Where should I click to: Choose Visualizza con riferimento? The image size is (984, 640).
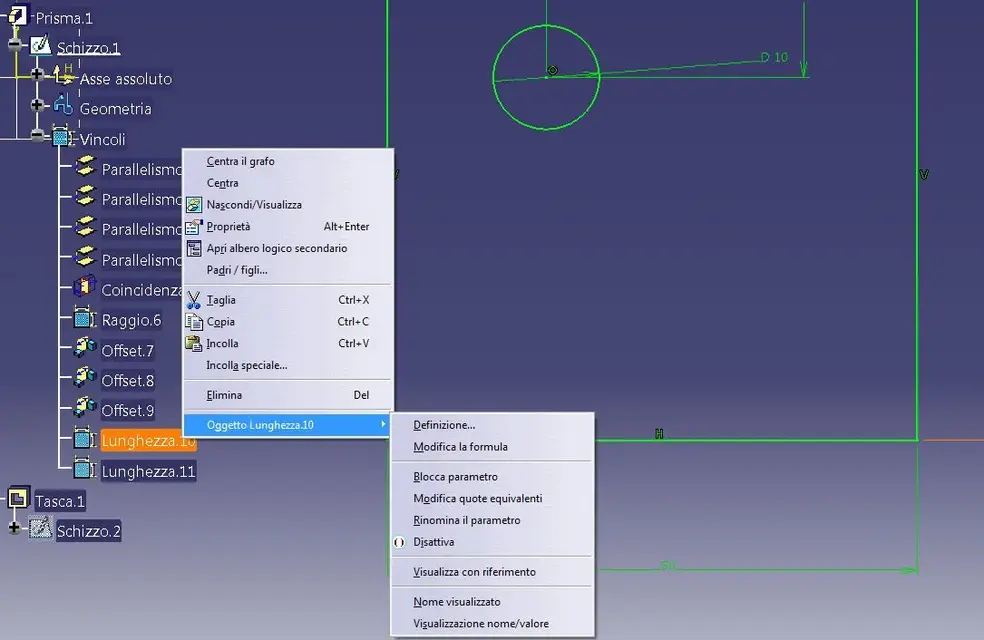pyautogui.click(x=474, y=572)
